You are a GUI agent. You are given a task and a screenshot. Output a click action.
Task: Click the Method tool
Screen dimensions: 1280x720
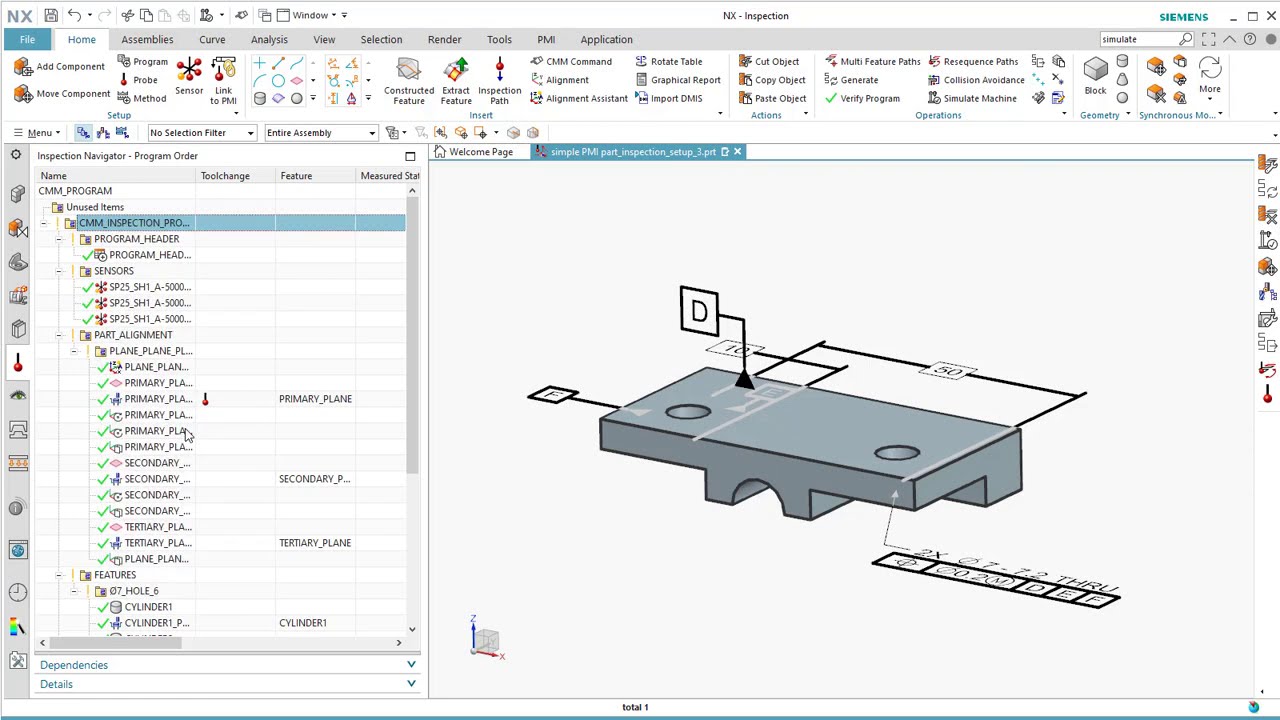click(141, 98)
